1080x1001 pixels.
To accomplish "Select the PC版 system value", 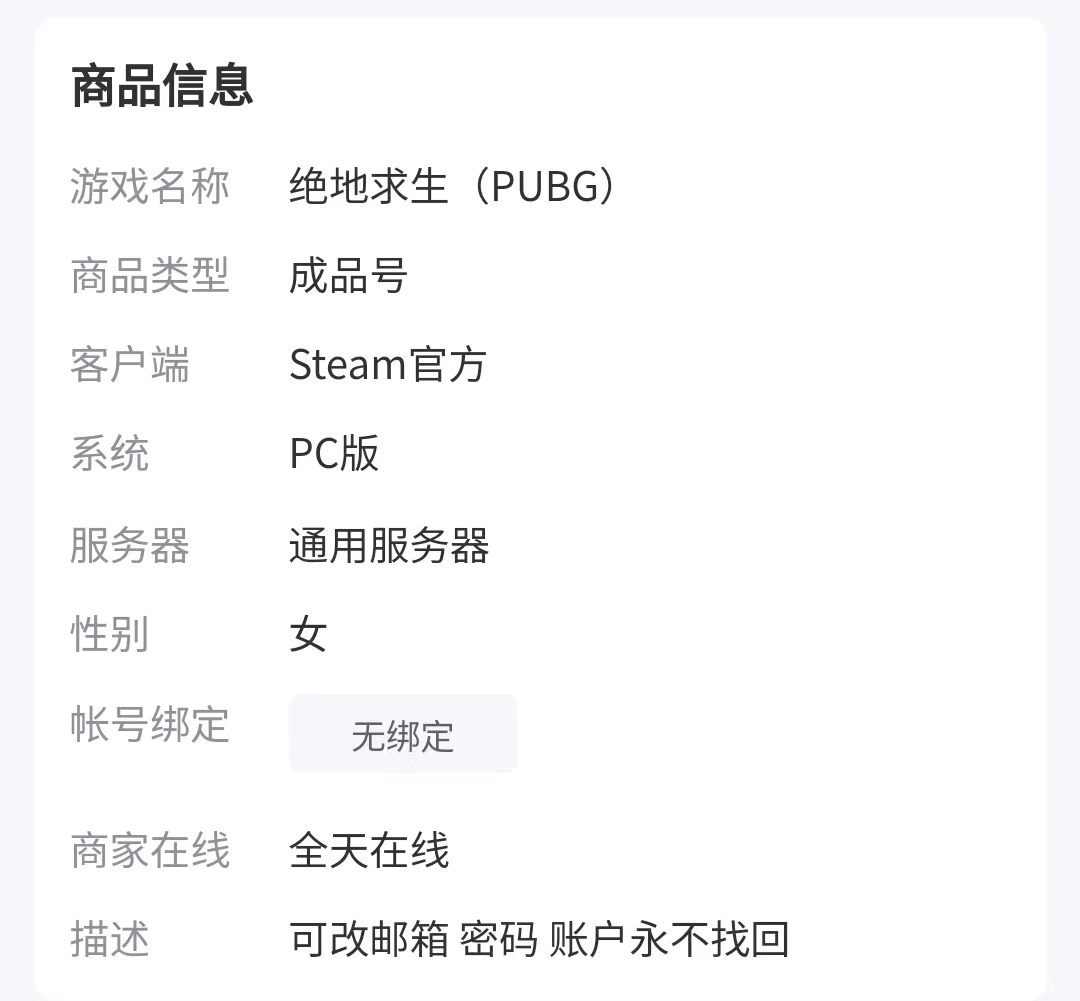I will pyautogui.click(x=334, y=455).
